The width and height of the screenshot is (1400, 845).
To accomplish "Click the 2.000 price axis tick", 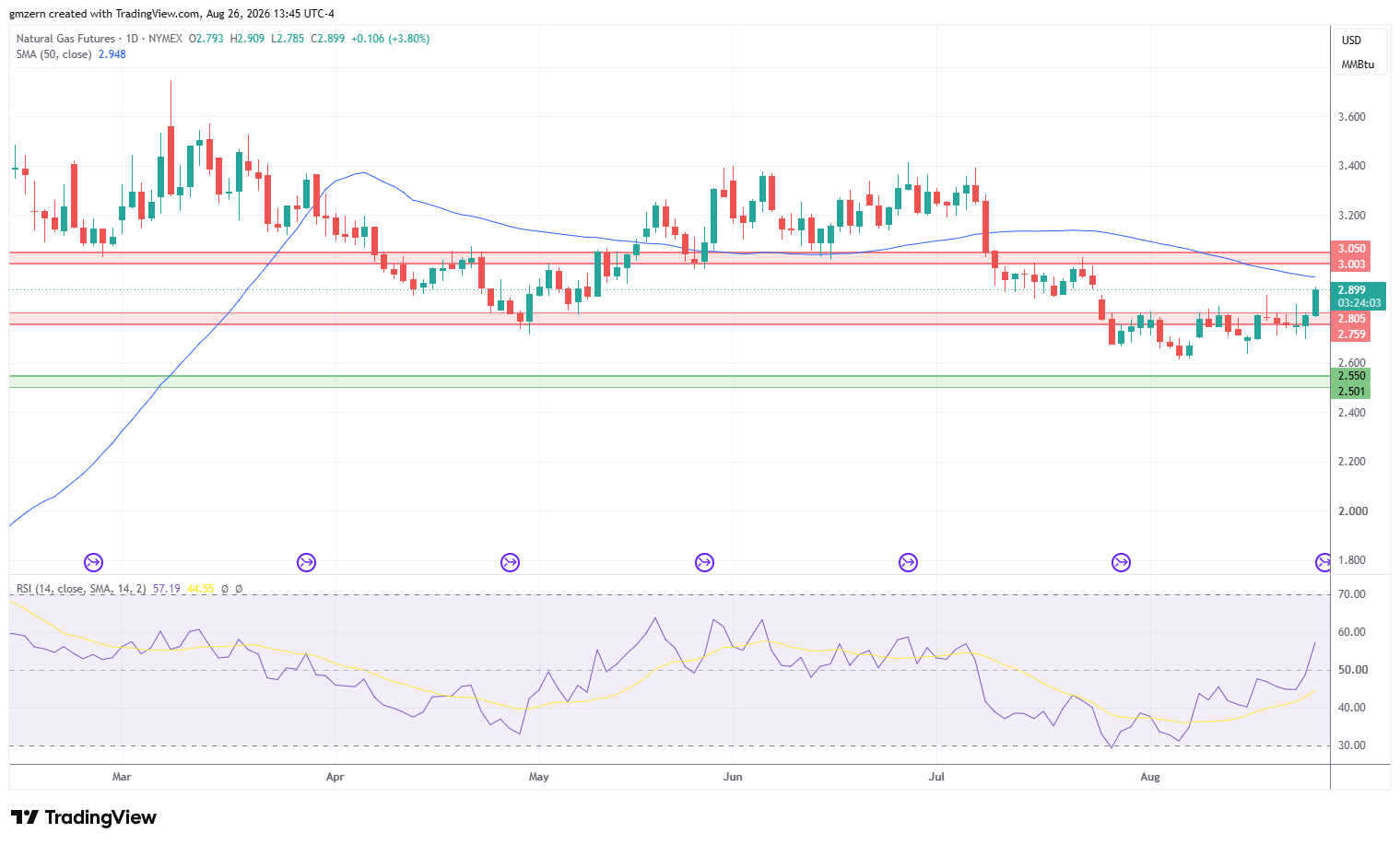I will tap(1351, 511).
